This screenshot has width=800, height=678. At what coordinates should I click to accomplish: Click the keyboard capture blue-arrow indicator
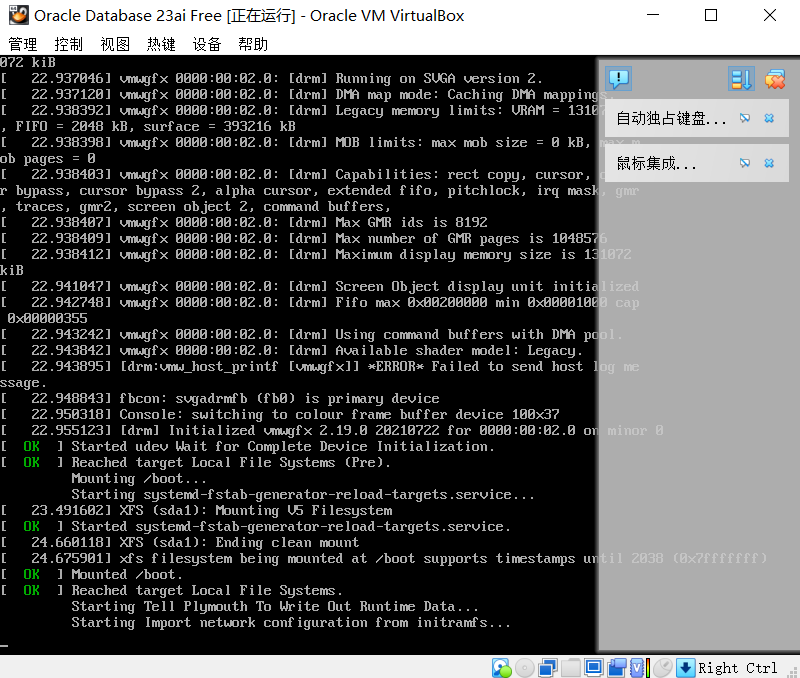click(686, 668)
